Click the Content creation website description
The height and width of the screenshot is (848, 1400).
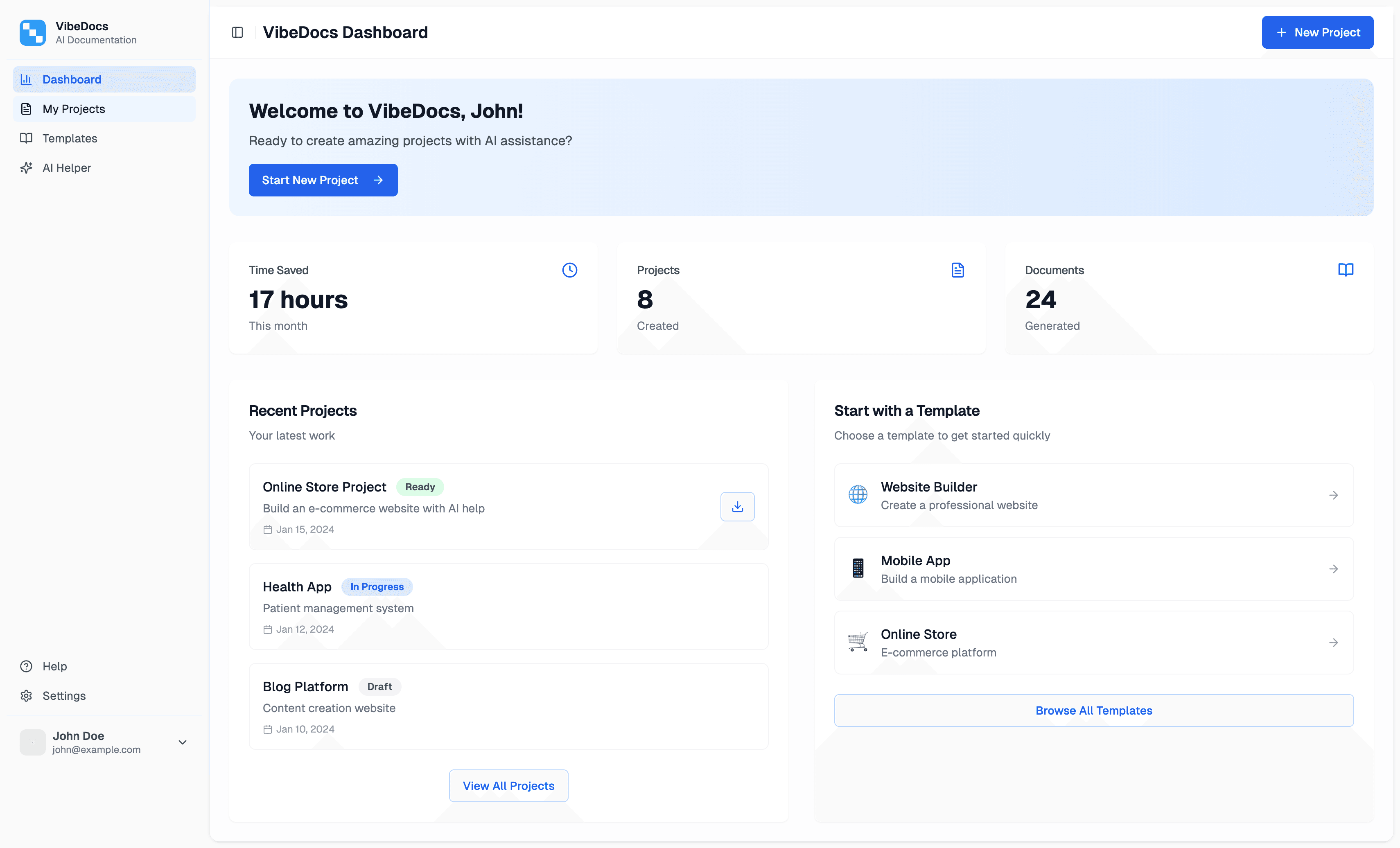click(329, 708)
